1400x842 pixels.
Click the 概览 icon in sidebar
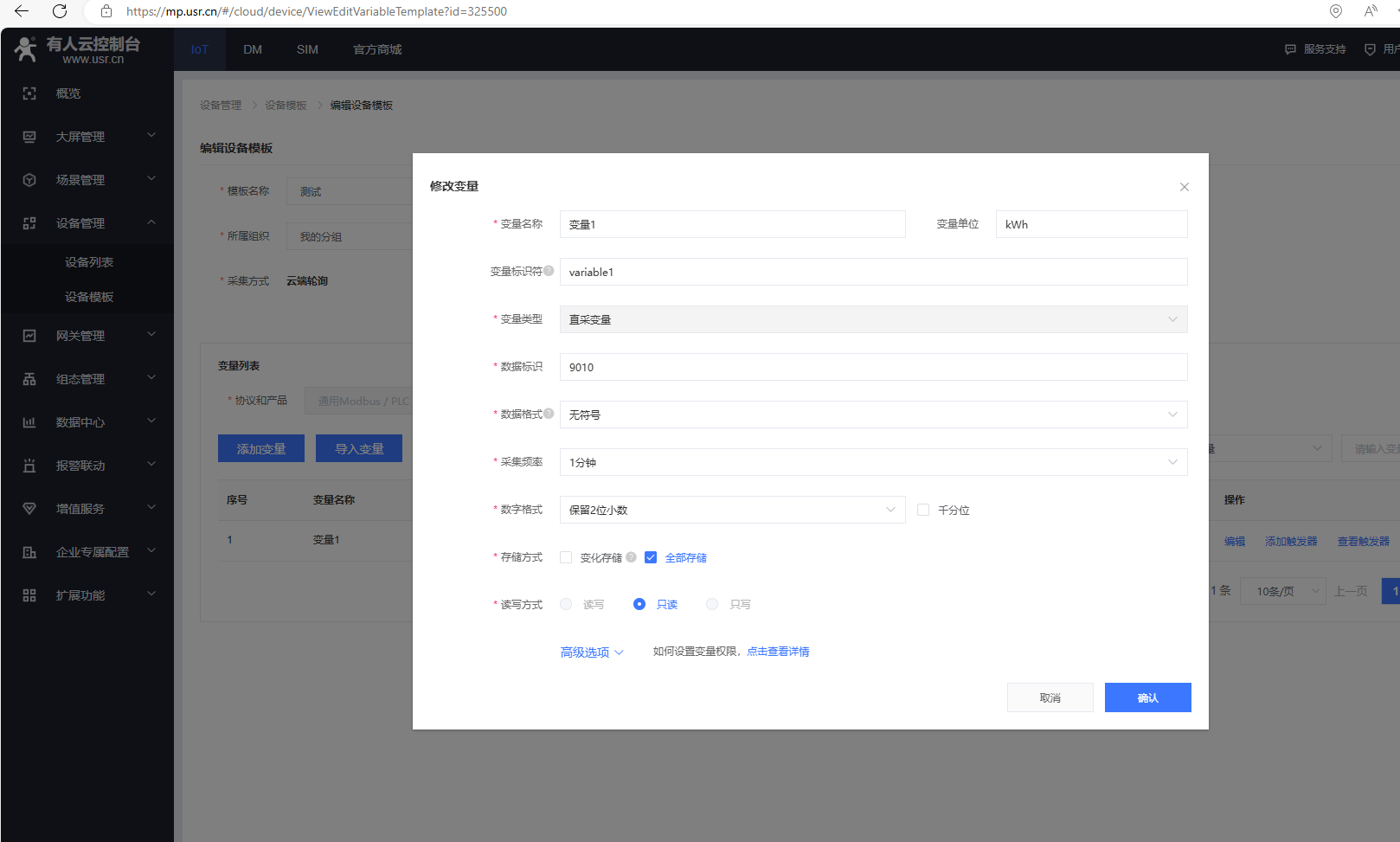(x=29, y=93)
